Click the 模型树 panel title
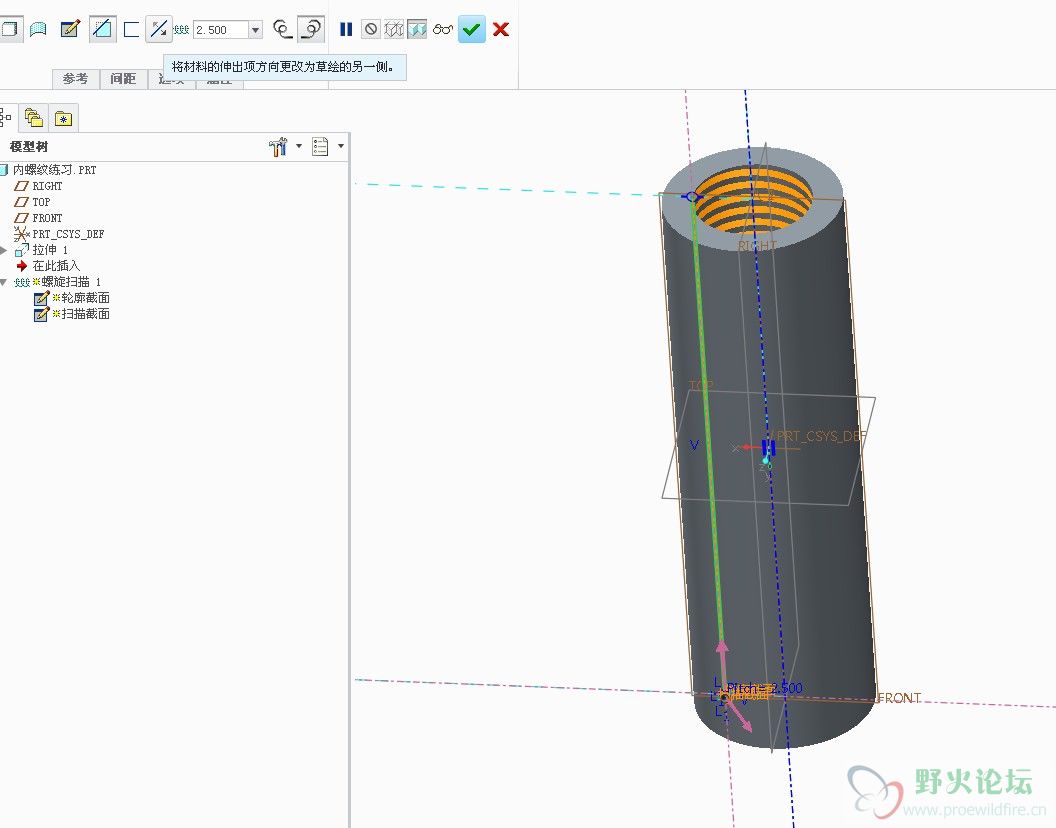Screen dimensions: 1056x828 pos(29,146)
